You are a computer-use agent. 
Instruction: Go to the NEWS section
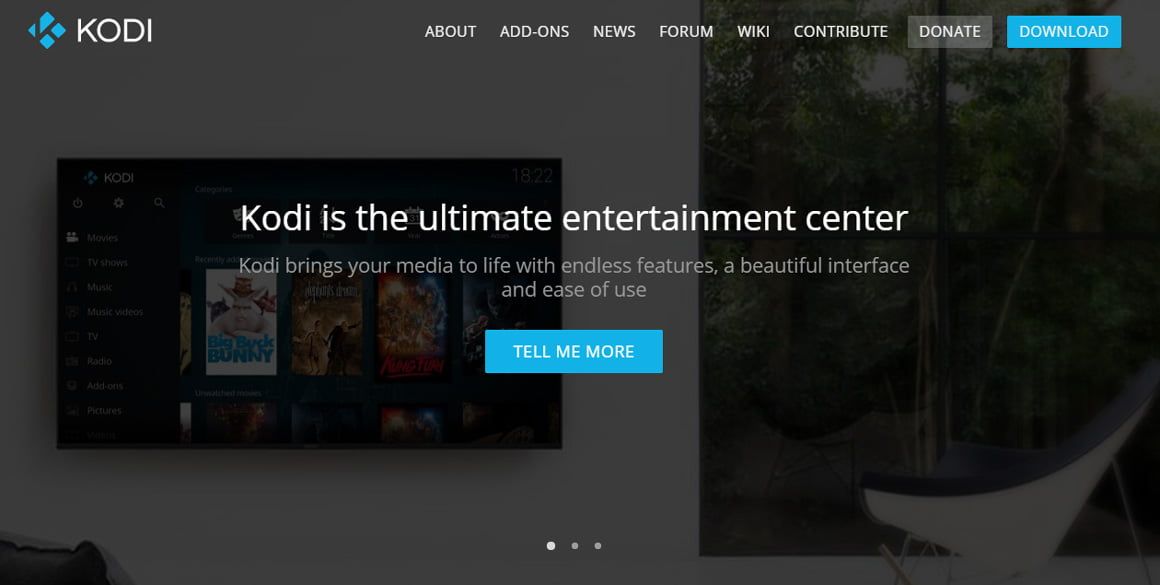pos(614,32)
